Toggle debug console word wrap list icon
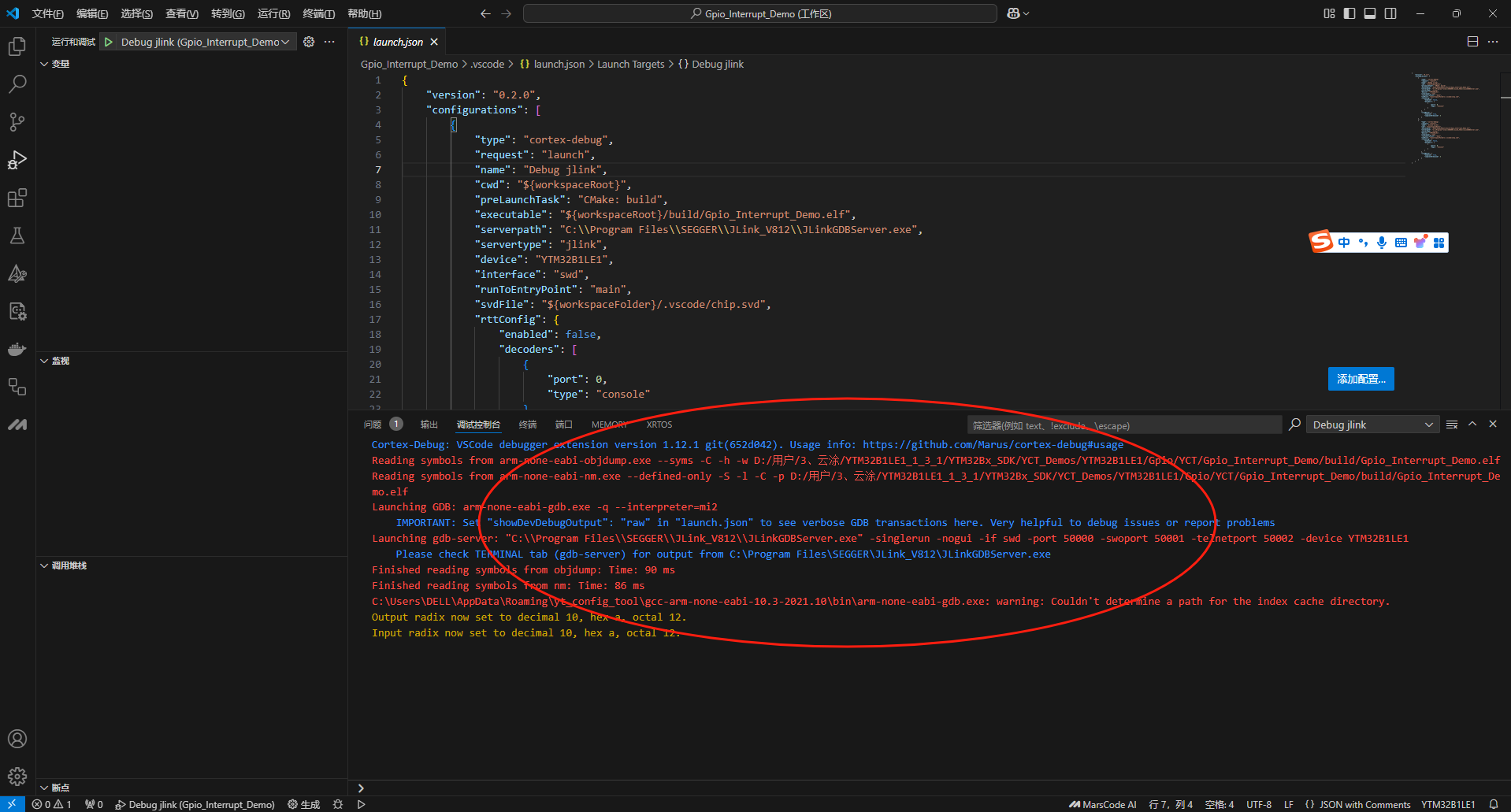 coord(1452,425)
